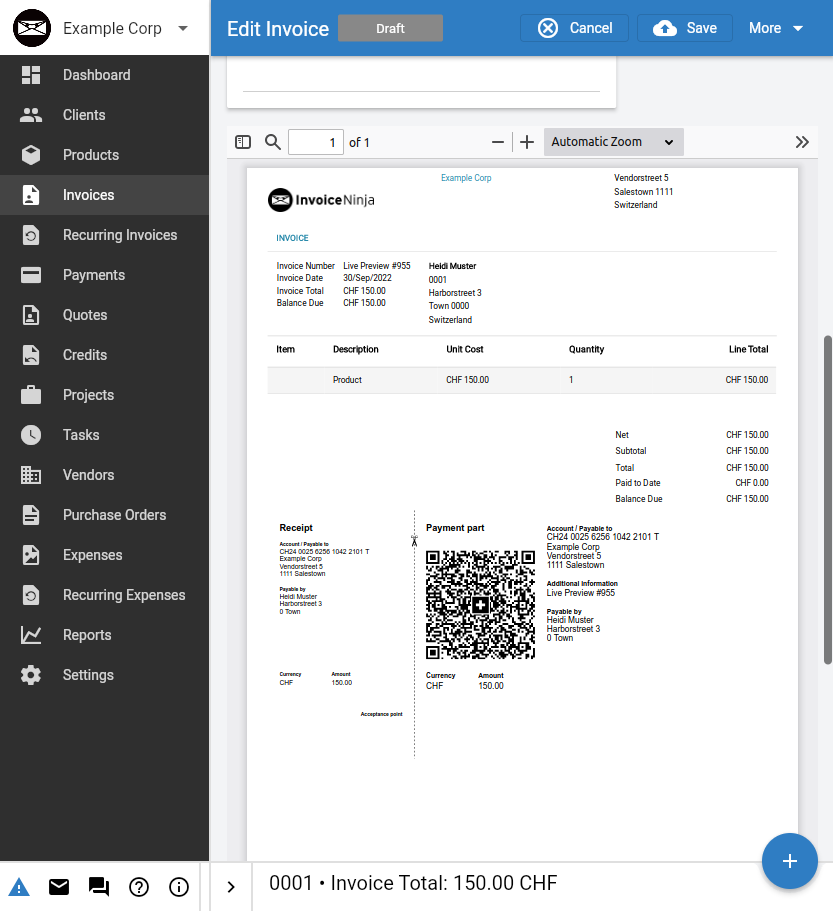Show the about info icon
The width and height of the screenshot is (833, 911).
point(179,887)
